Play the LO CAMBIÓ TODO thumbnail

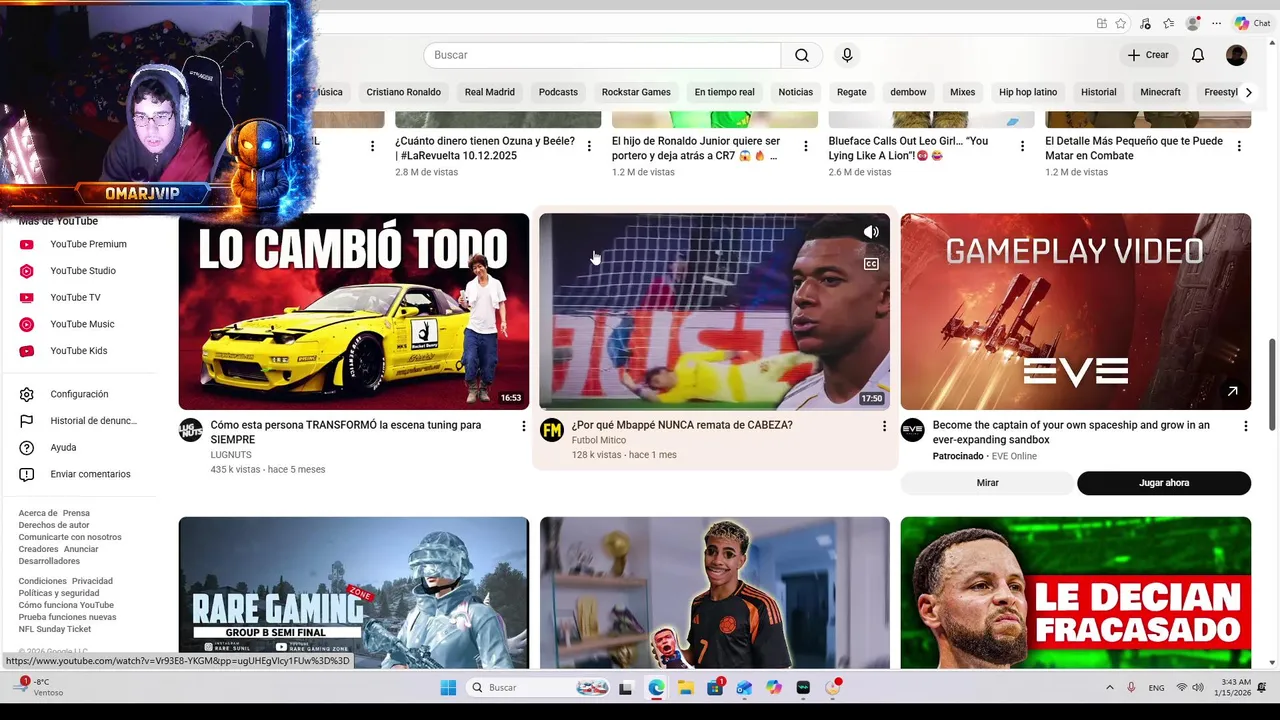354,311
